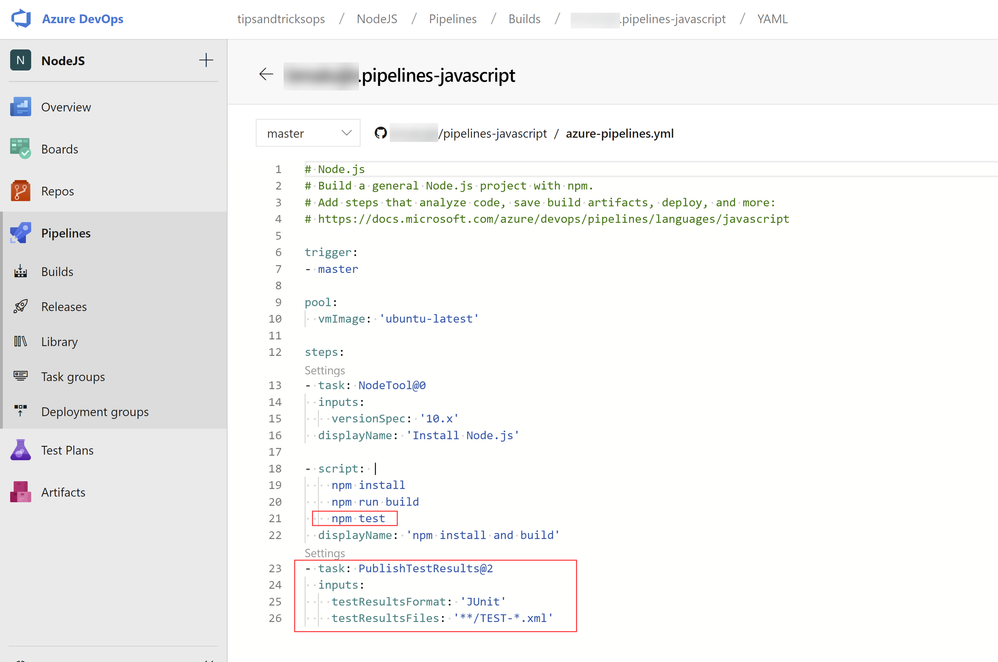
Task: Open Test Plans menu item
Action: [67, 450]
